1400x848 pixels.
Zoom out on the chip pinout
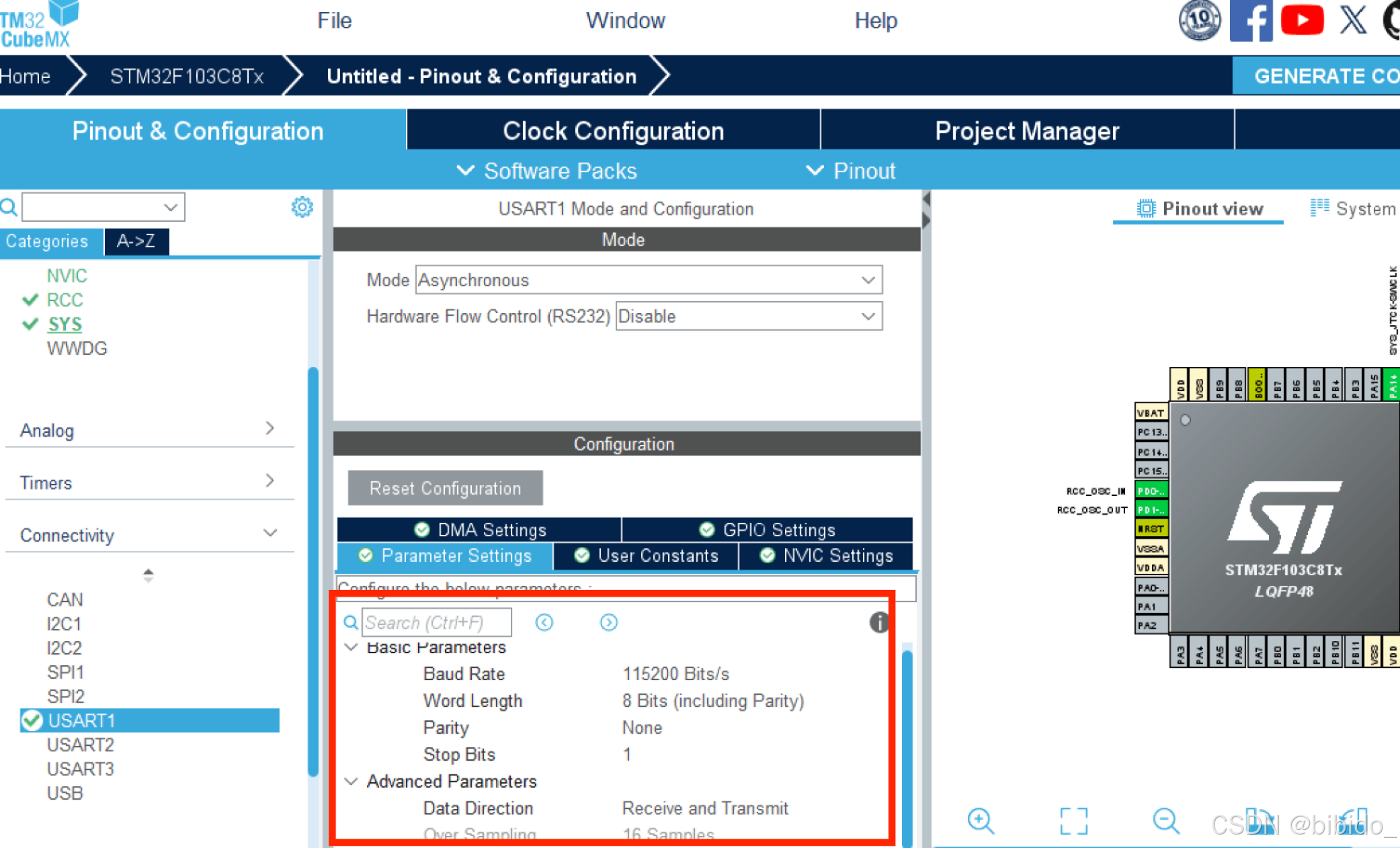coord(1165,820)
